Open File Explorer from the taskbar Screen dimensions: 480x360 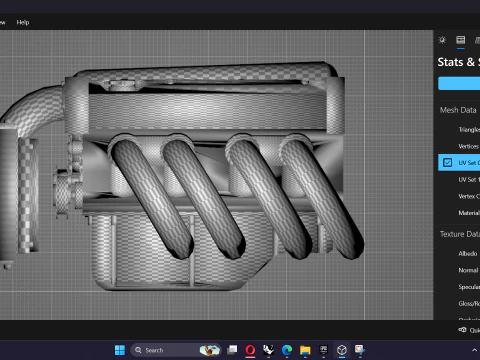coord(305,350)
